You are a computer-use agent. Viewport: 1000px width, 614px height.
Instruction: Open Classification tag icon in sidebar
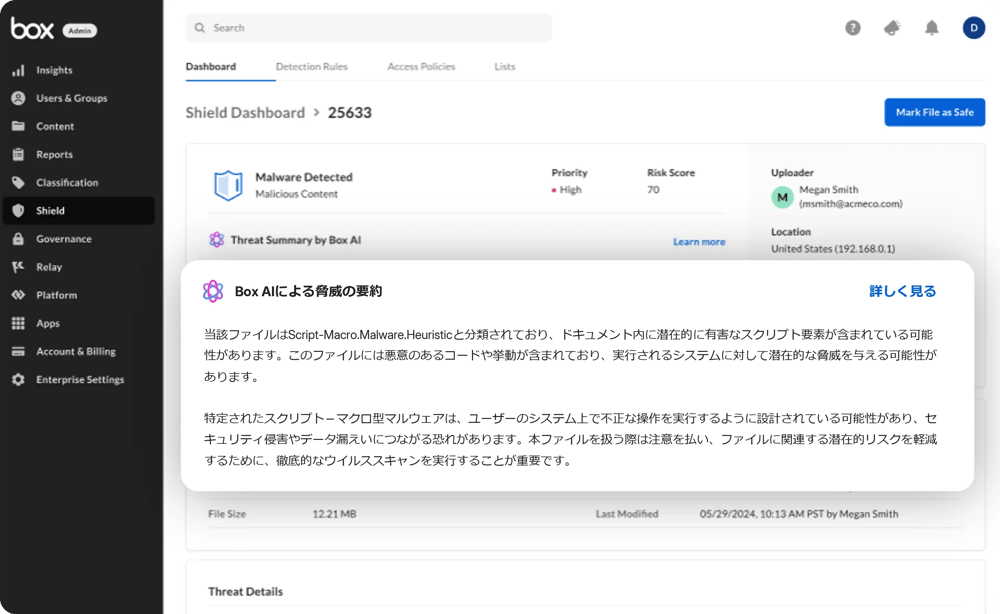click(x=18, y=183)
